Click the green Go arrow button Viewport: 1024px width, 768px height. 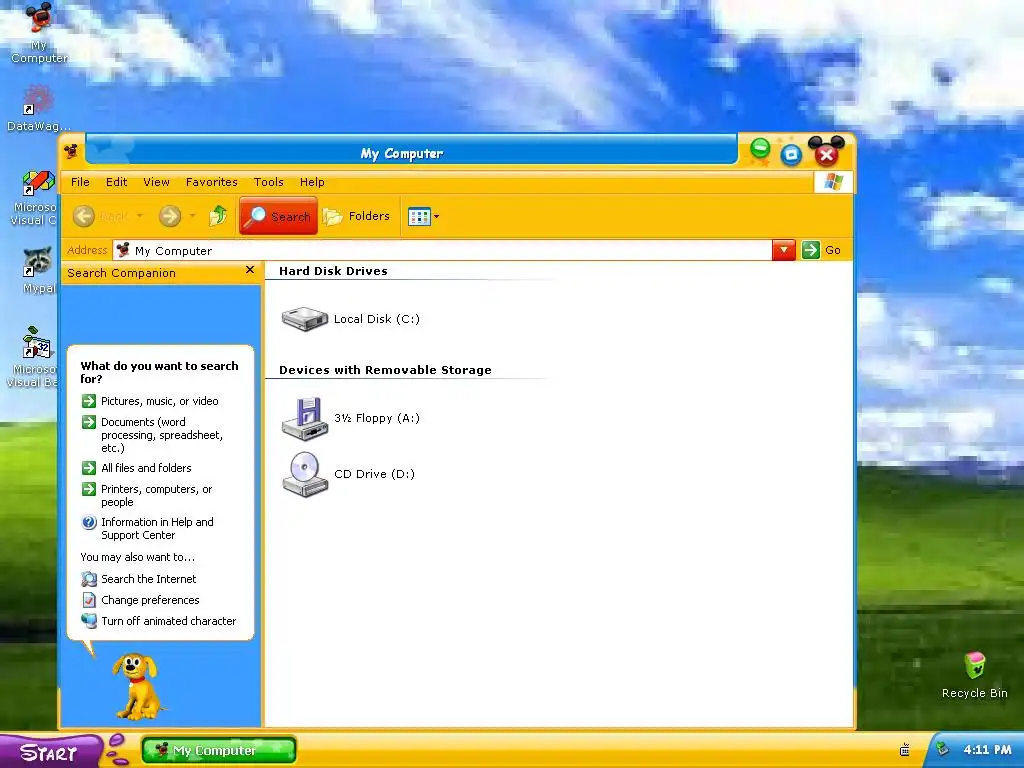[x=810, y=250]
